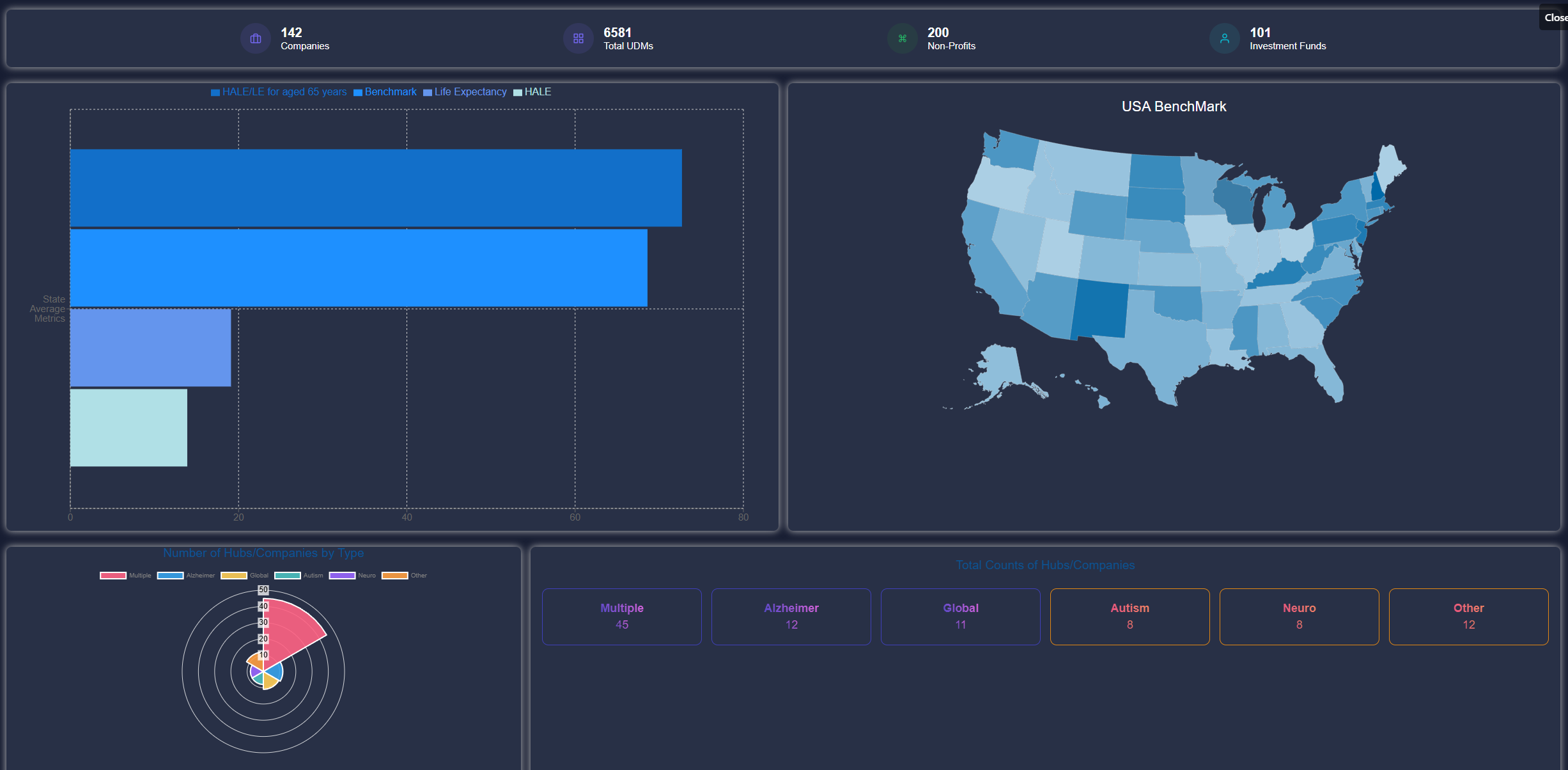Click the Investment Funds person icon
1568x770 pixels.
(x=1225, y=39)
